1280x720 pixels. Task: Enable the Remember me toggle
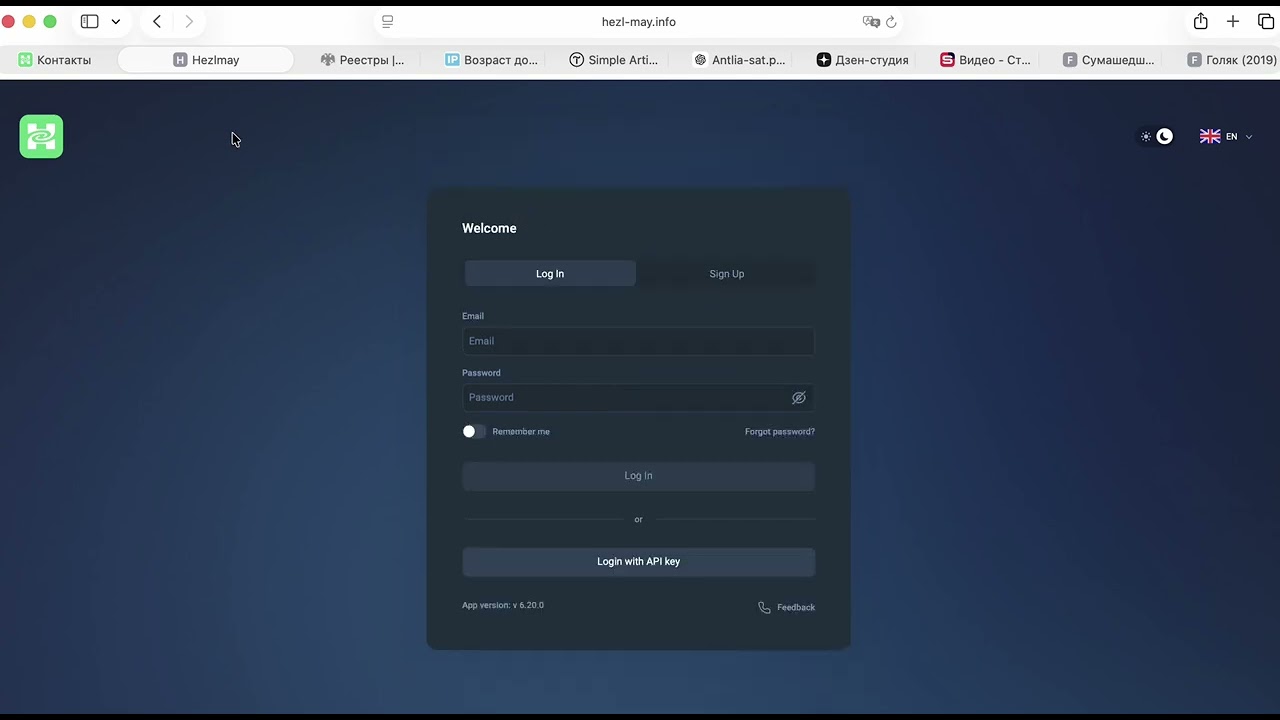tap(474, 432)
